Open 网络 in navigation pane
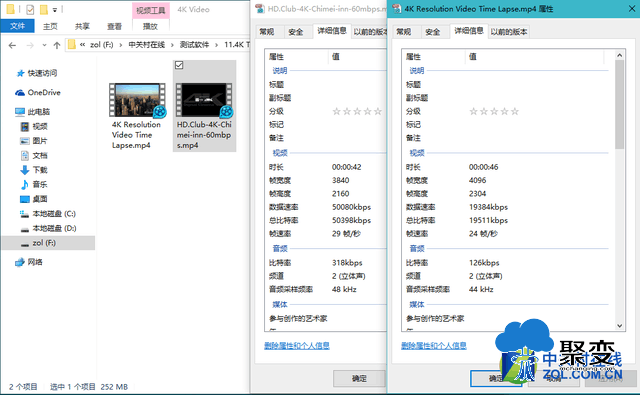 [29, 262]
